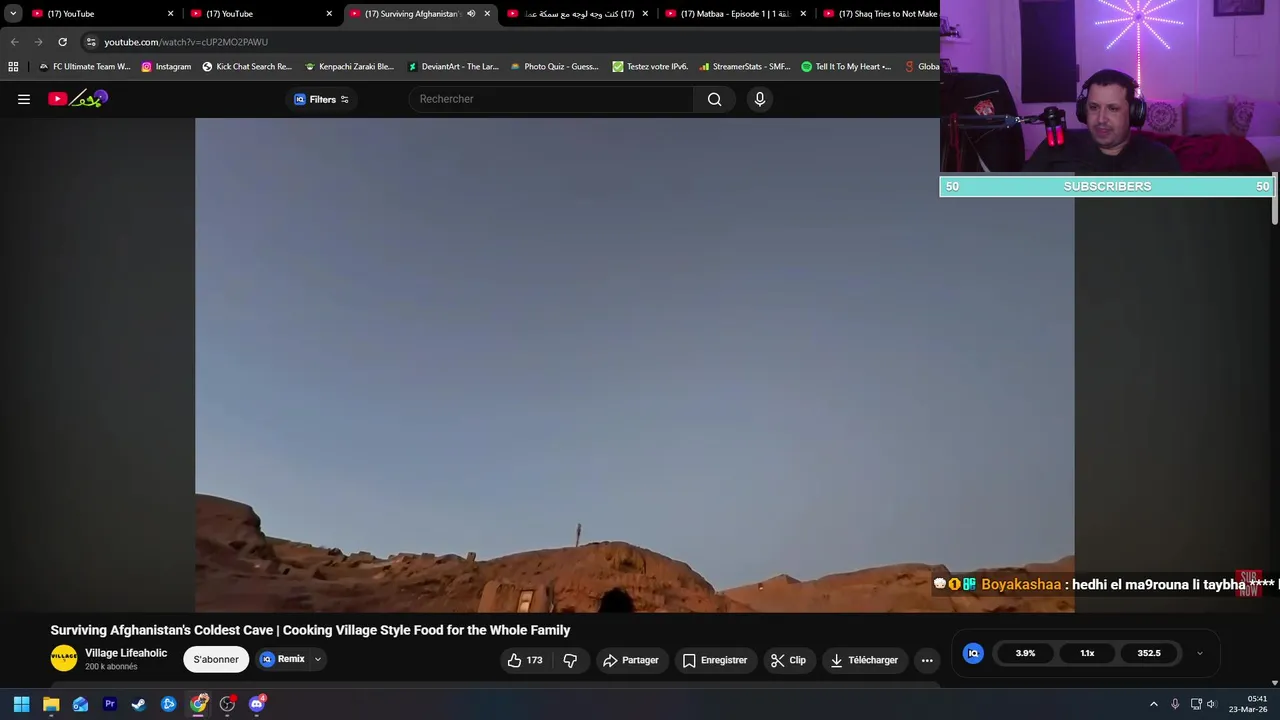
Task: Dislike the video
Action: click(x=570, y=660)
